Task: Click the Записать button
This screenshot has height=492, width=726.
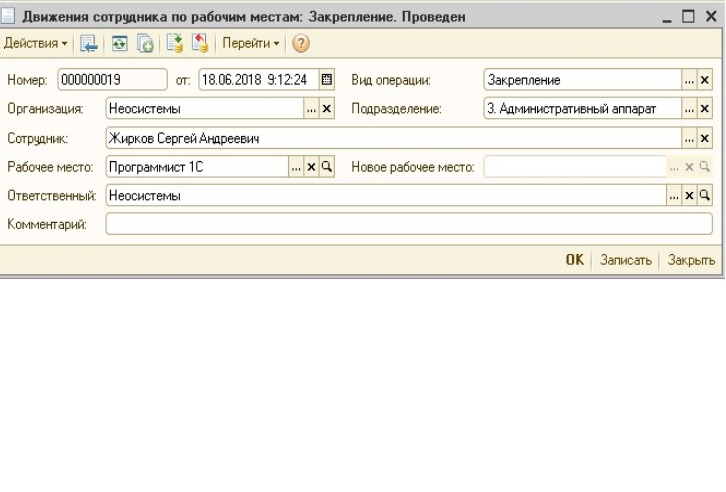Action: [x=626, y=260]
